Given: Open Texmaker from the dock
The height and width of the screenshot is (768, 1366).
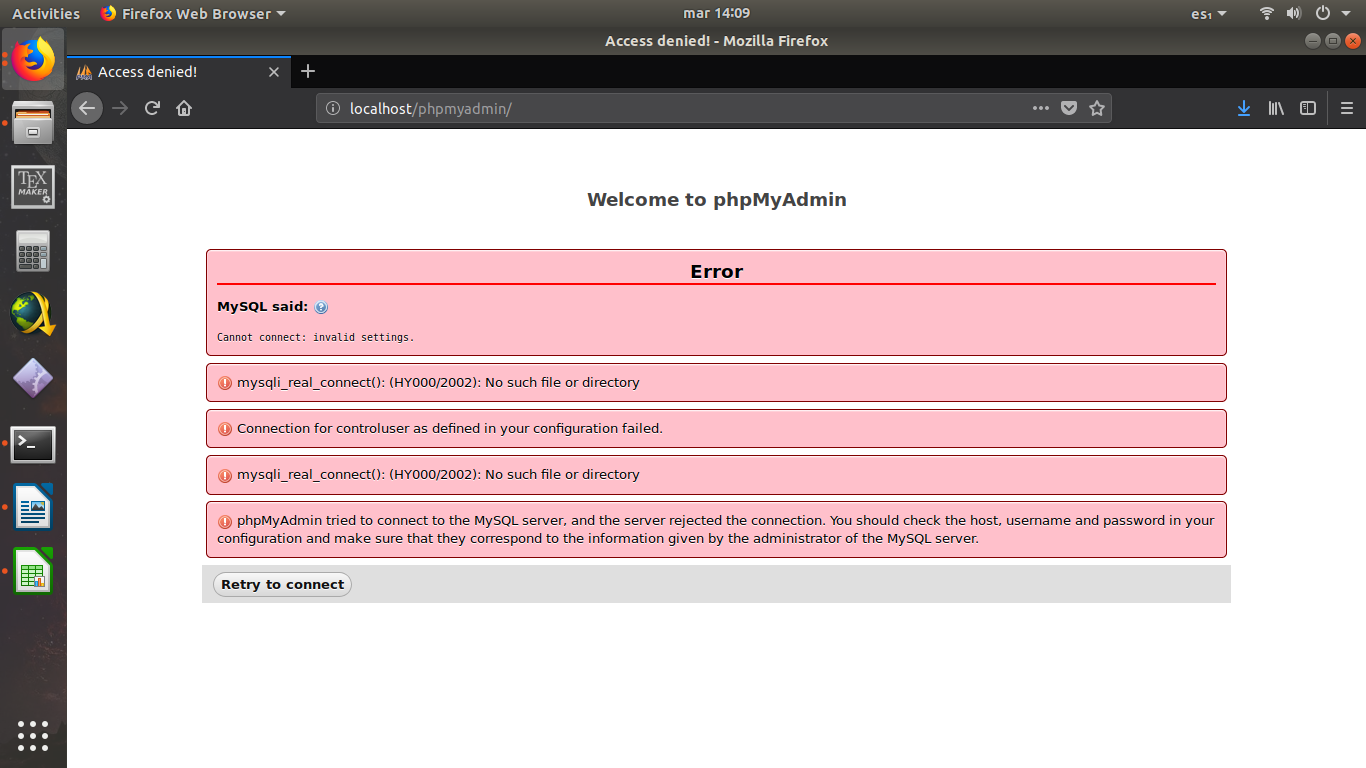Looking at the screenshot, I should [33, 187].
